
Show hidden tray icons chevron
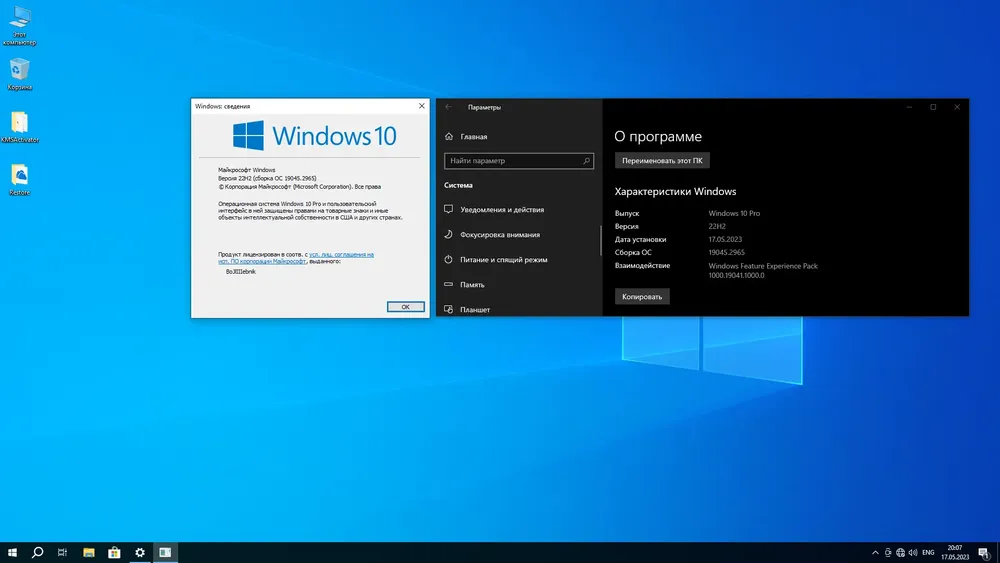[875, 552]
